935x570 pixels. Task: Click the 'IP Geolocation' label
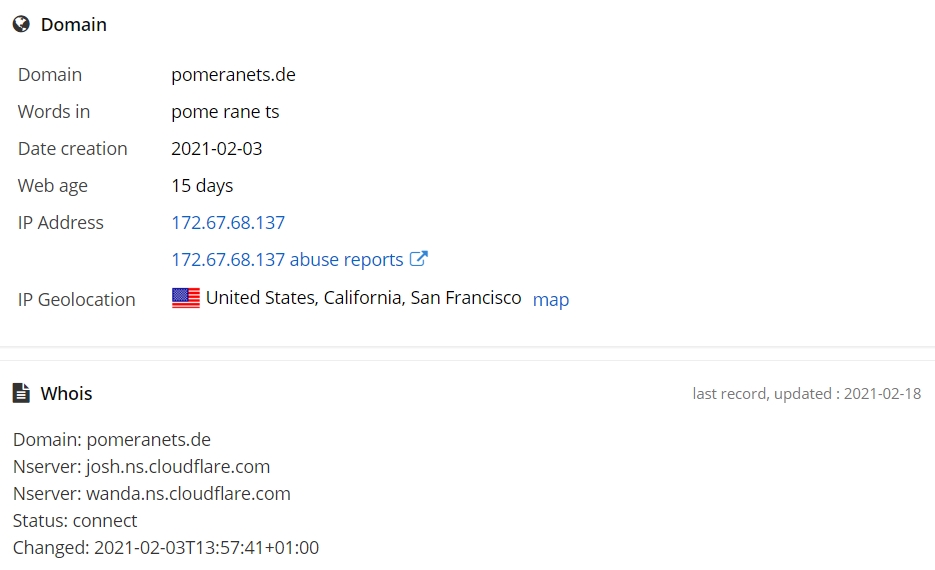point(76,299)
